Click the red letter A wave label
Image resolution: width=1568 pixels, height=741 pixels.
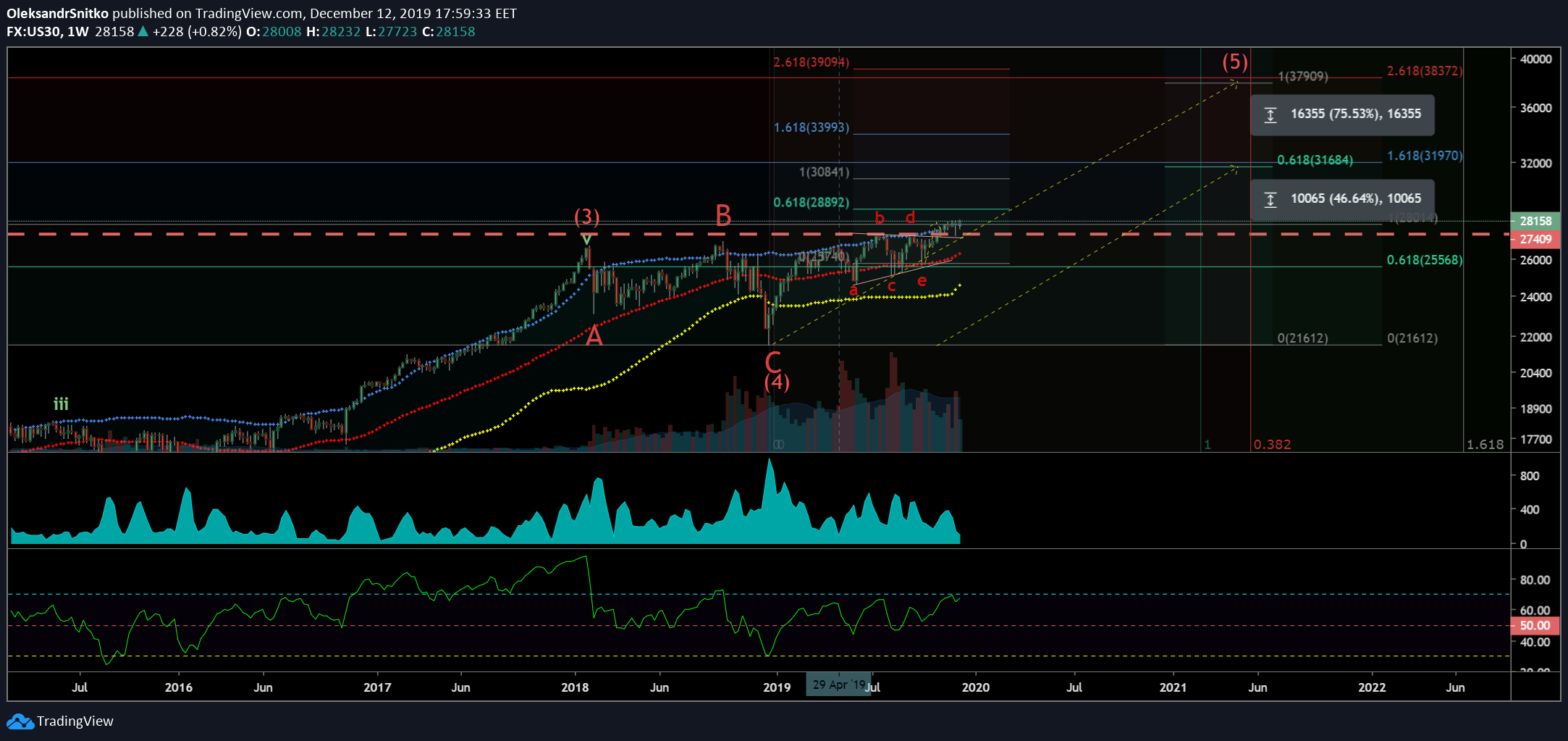coord(594,335)
